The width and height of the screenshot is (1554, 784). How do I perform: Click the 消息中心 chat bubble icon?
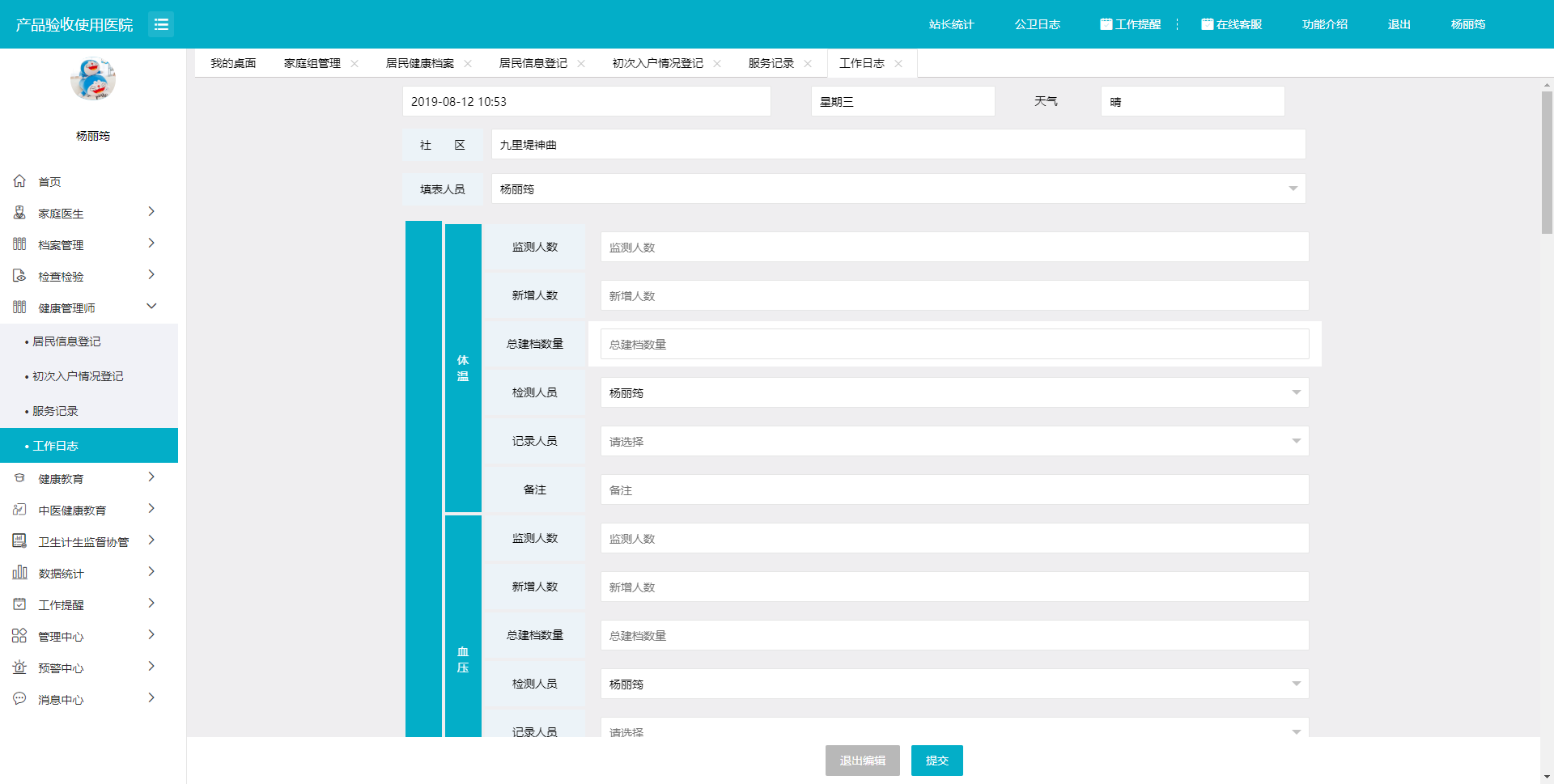point(19,699)
